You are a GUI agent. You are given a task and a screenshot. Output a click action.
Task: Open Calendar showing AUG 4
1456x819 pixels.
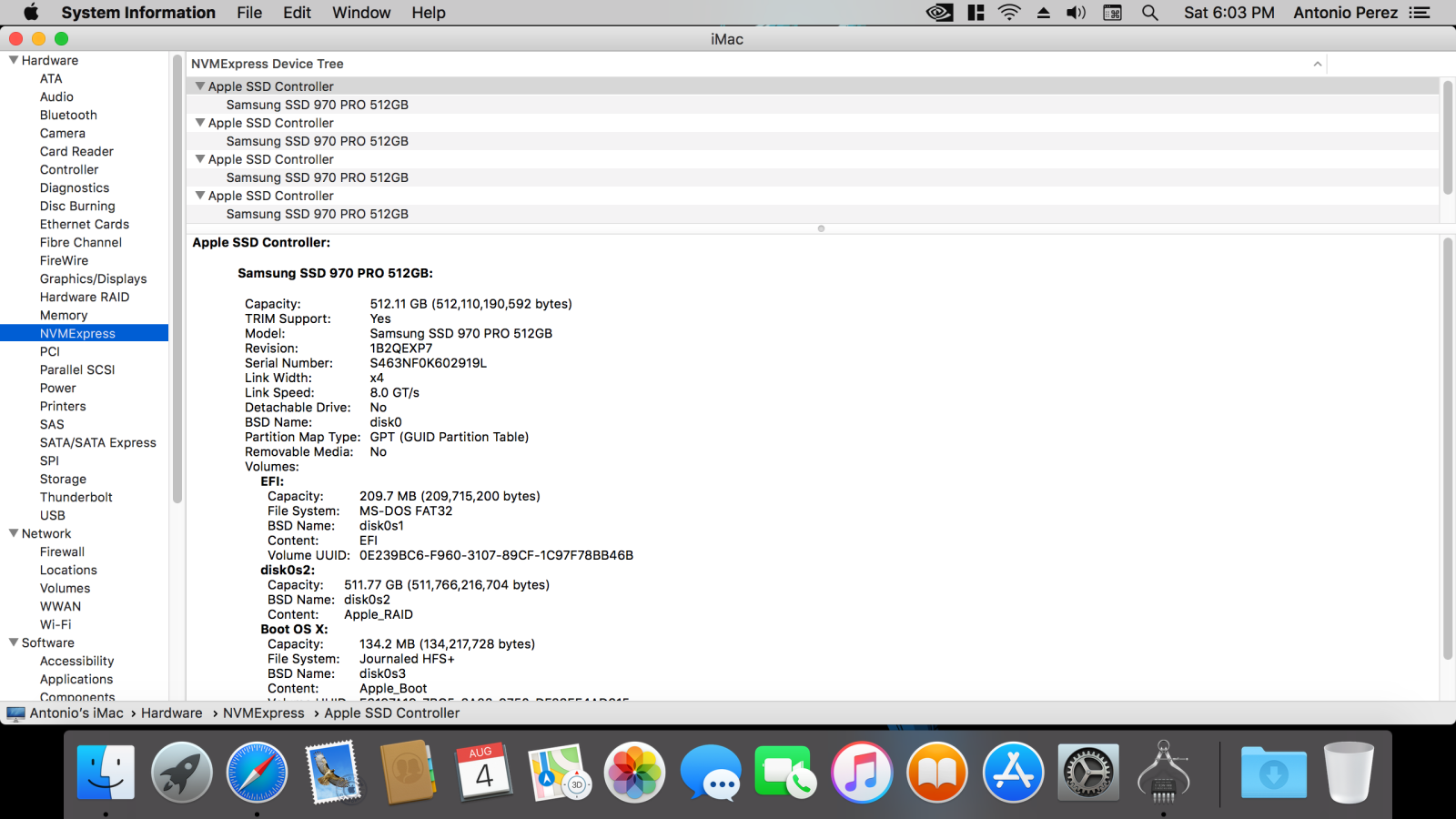click(483, 773)
